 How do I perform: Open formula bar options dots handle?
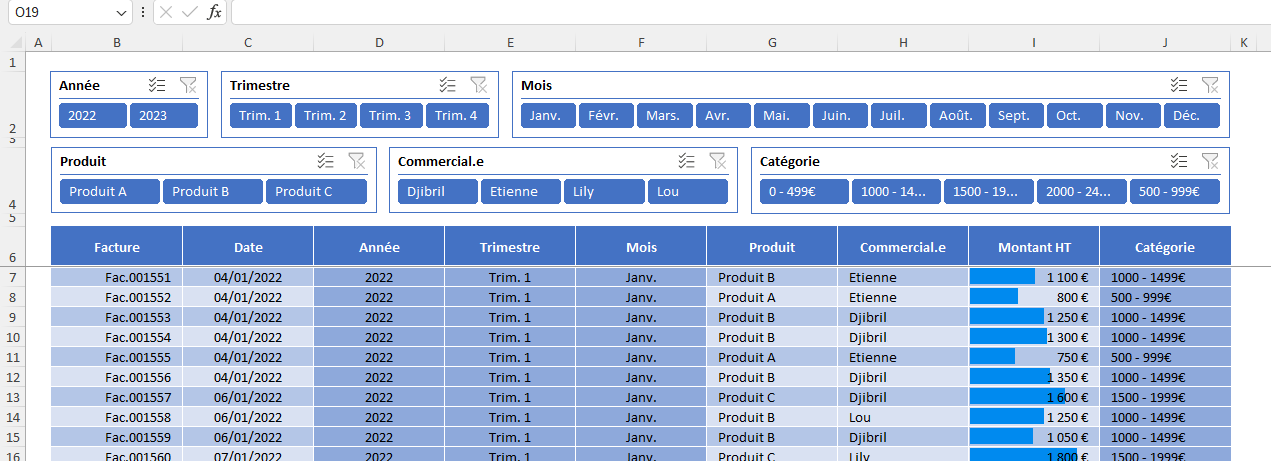point(143,12)
